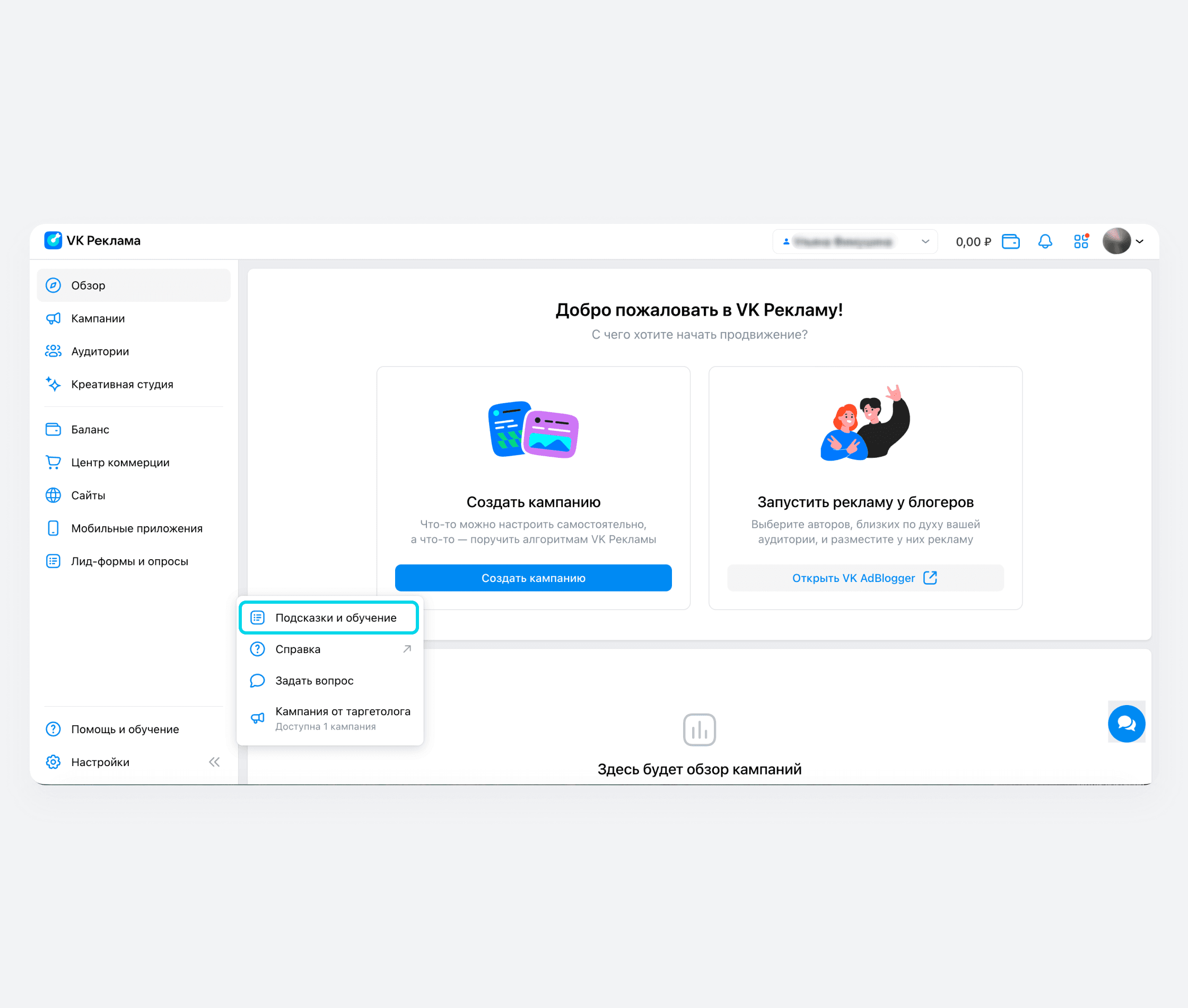Select Кампания от таргетолога menu item
This screenshot has width=1188, height=1008.
point(330,718)
